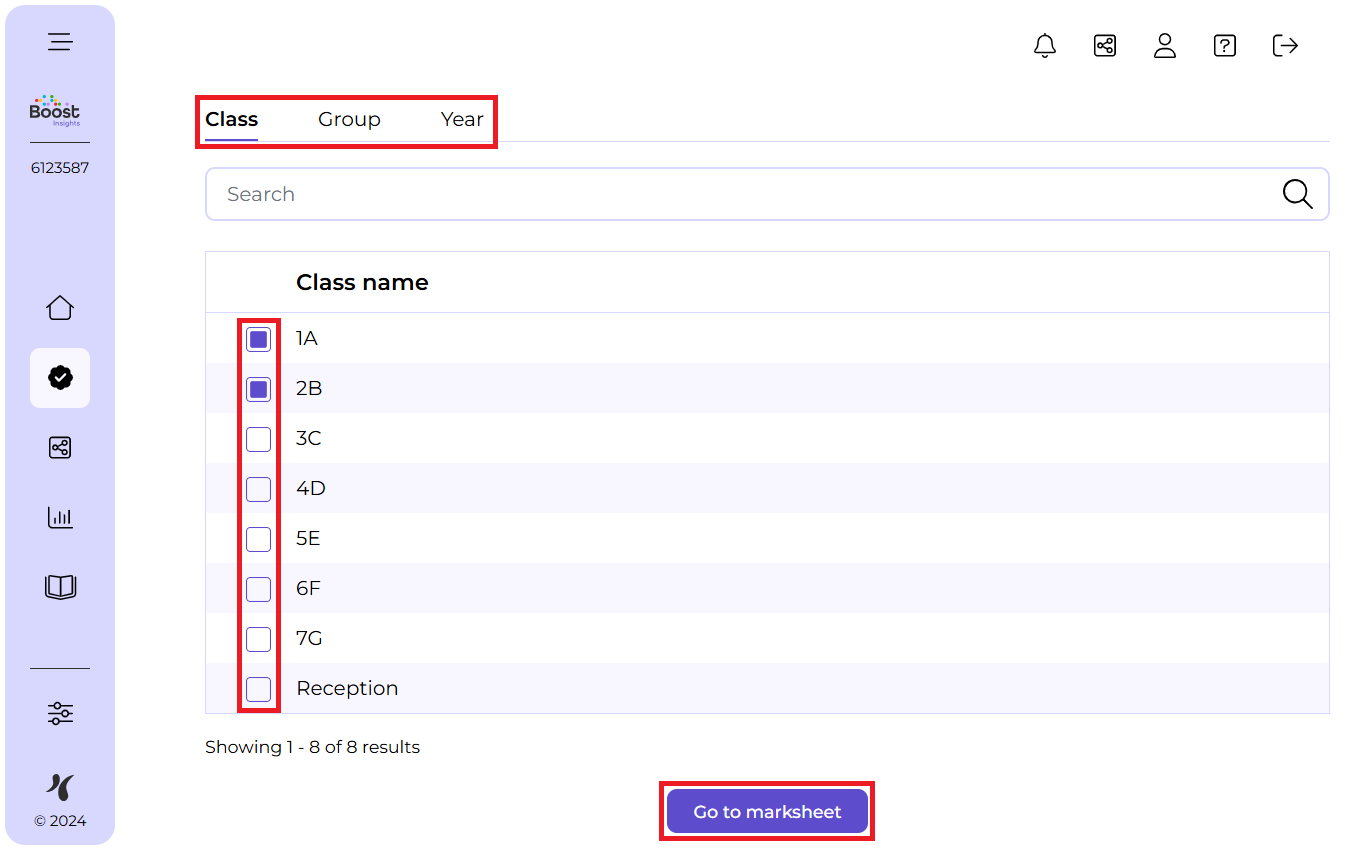
Task: Click the Boost Insights logo
Action: (55, 111)
